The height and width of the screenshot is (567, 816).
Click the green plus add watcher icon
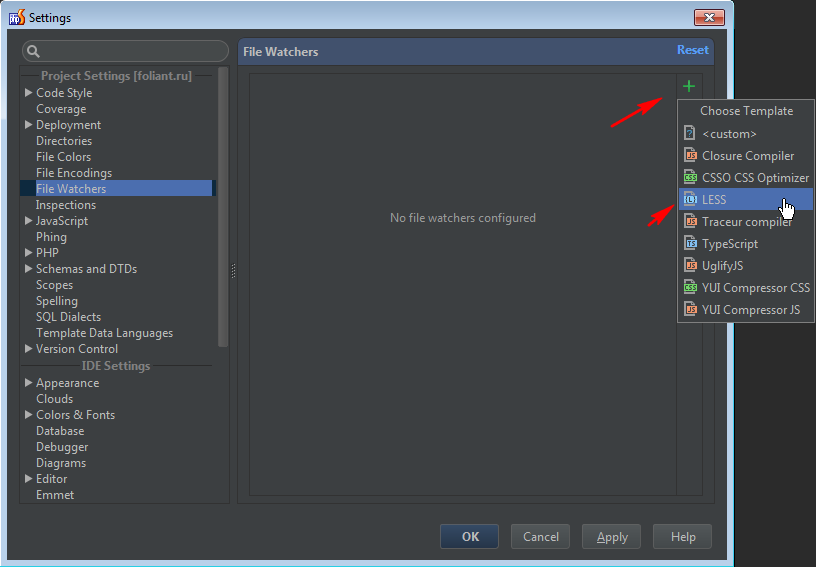(688, 86)
